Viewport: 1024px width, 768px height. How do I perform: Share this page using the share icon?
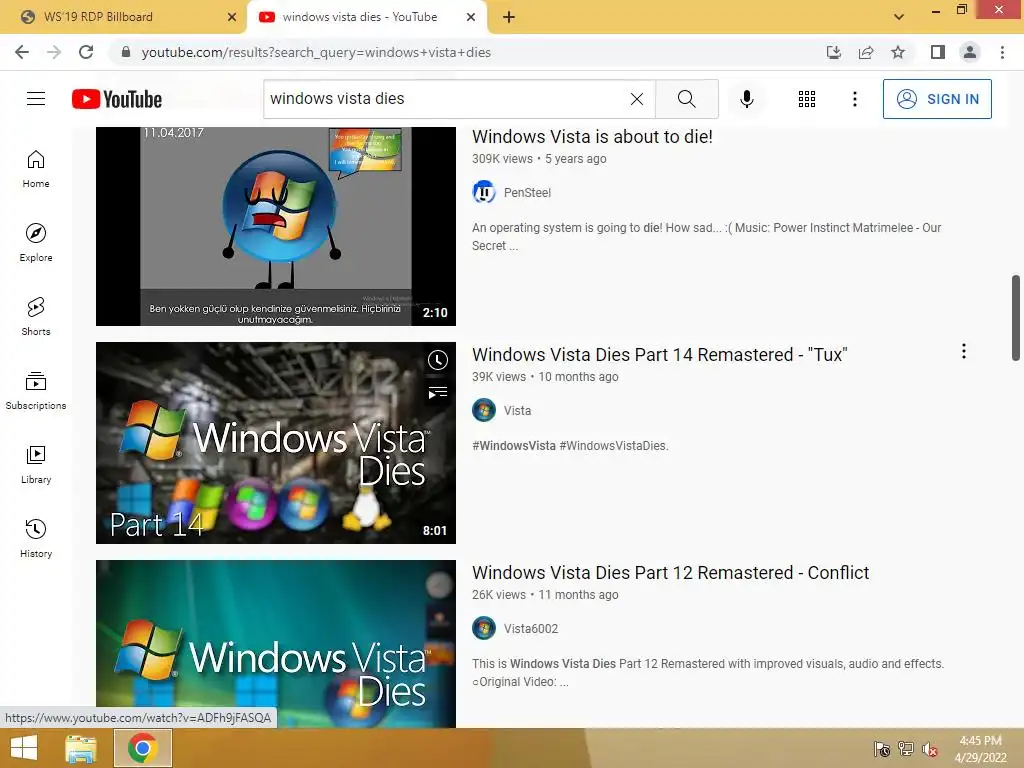[x=866, y=52]
